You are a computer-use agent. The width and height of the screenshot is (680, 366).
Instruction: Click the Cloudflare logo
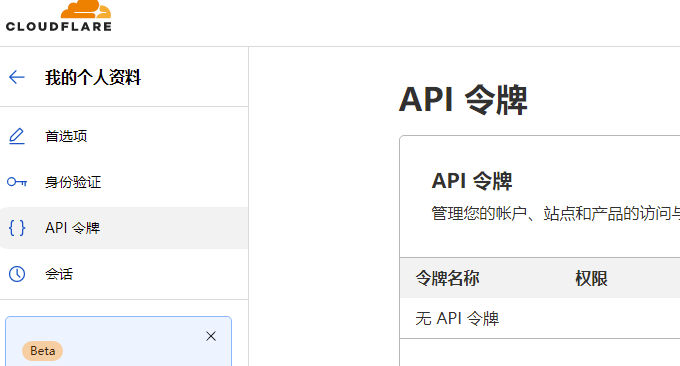coord(59,16)
